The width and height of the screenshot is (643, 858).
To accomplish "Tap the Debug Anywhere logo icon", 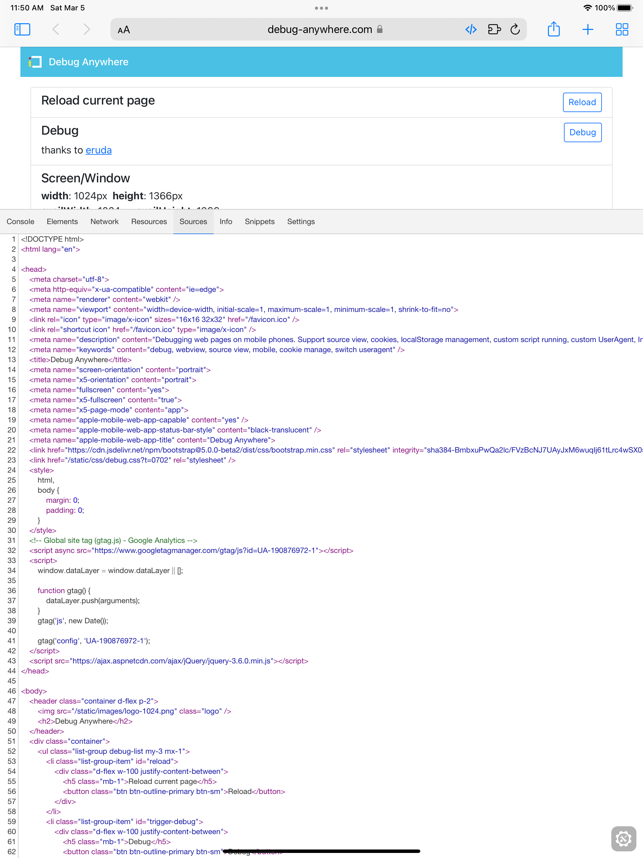I will coord(35,62).
